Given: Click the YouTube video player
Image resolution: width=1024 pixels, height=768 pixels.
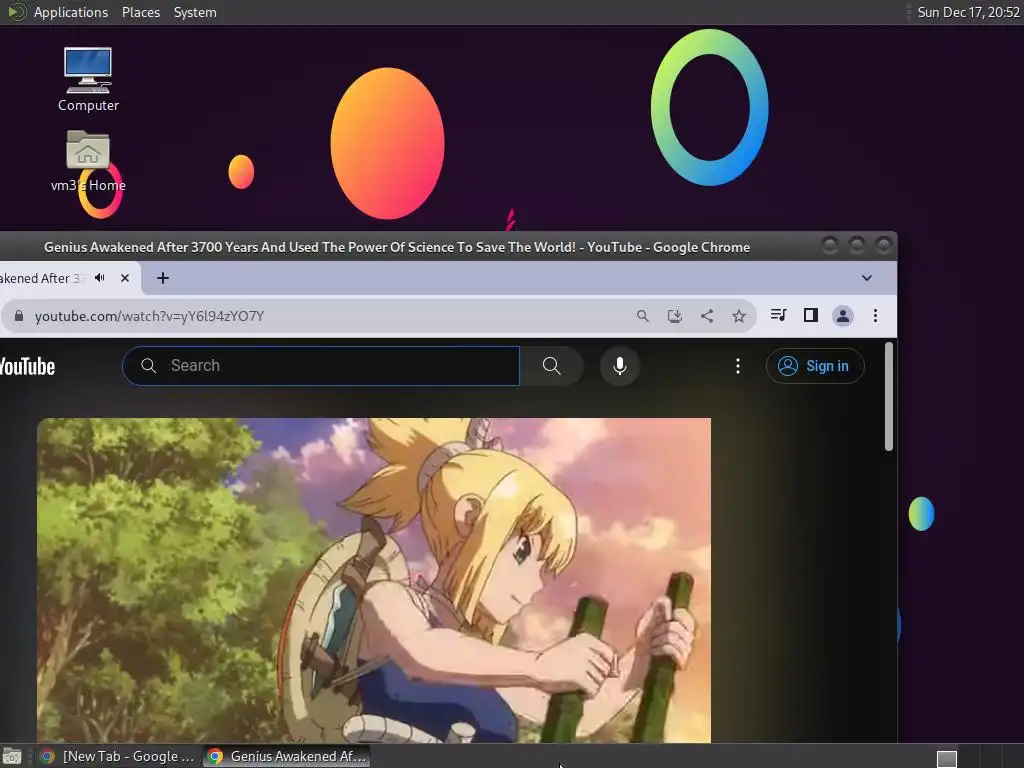Looking at the screenshot, I should 374,580.
